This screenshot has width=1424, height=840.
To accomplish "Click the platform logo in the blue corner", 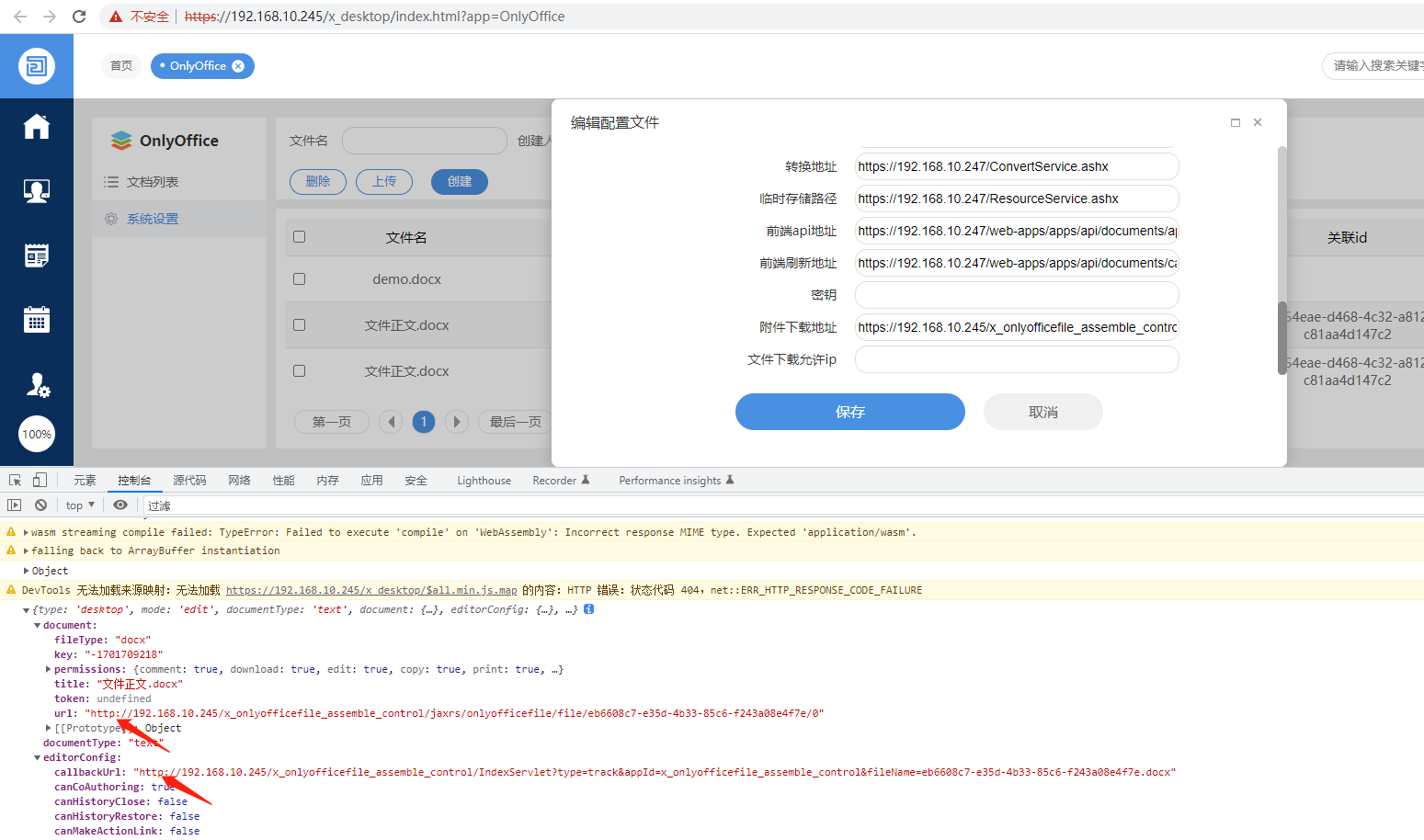I will pos(37,66).
